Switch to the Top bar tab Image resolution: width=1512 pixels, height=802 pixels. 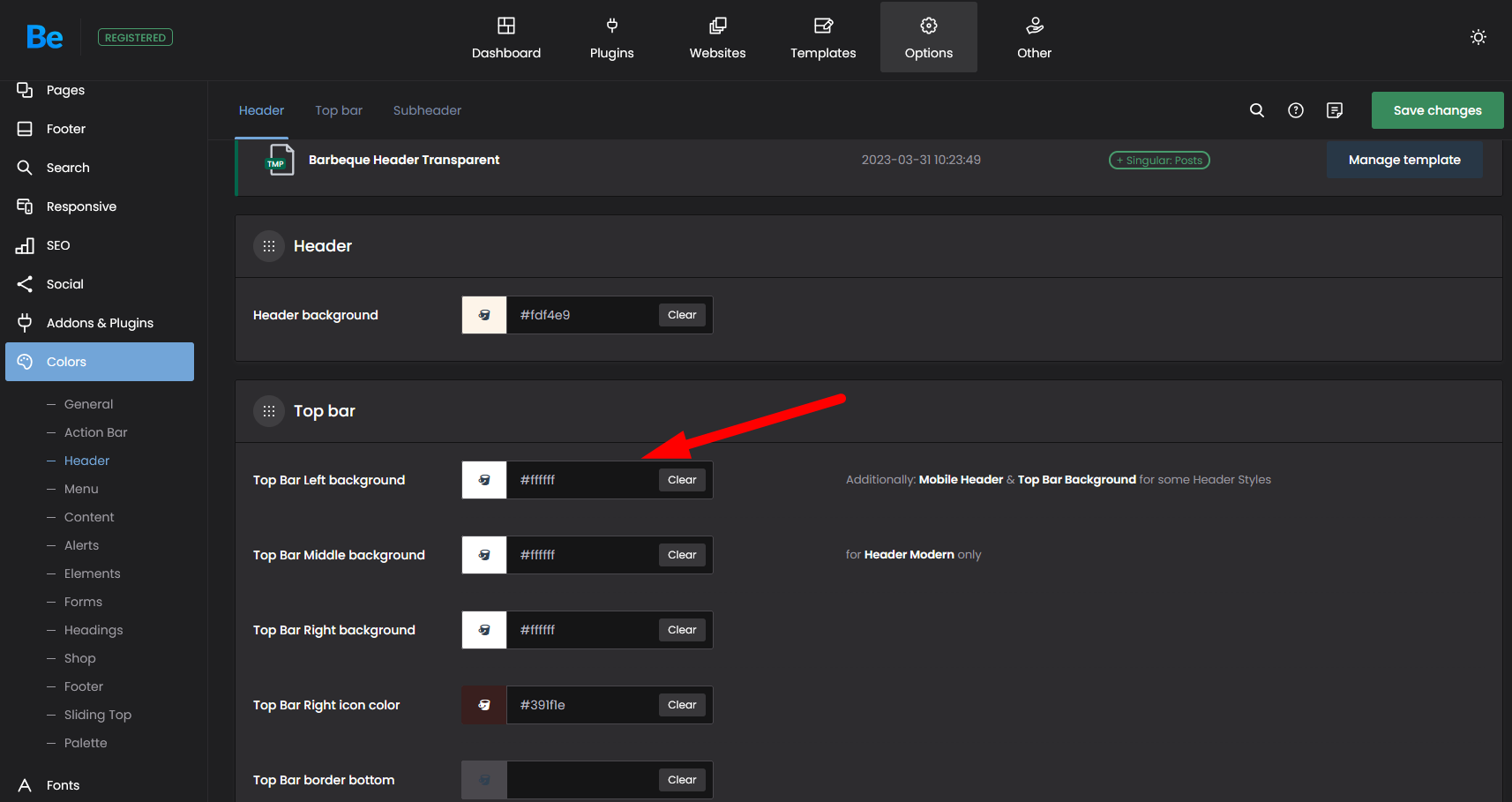click(339, 110)
